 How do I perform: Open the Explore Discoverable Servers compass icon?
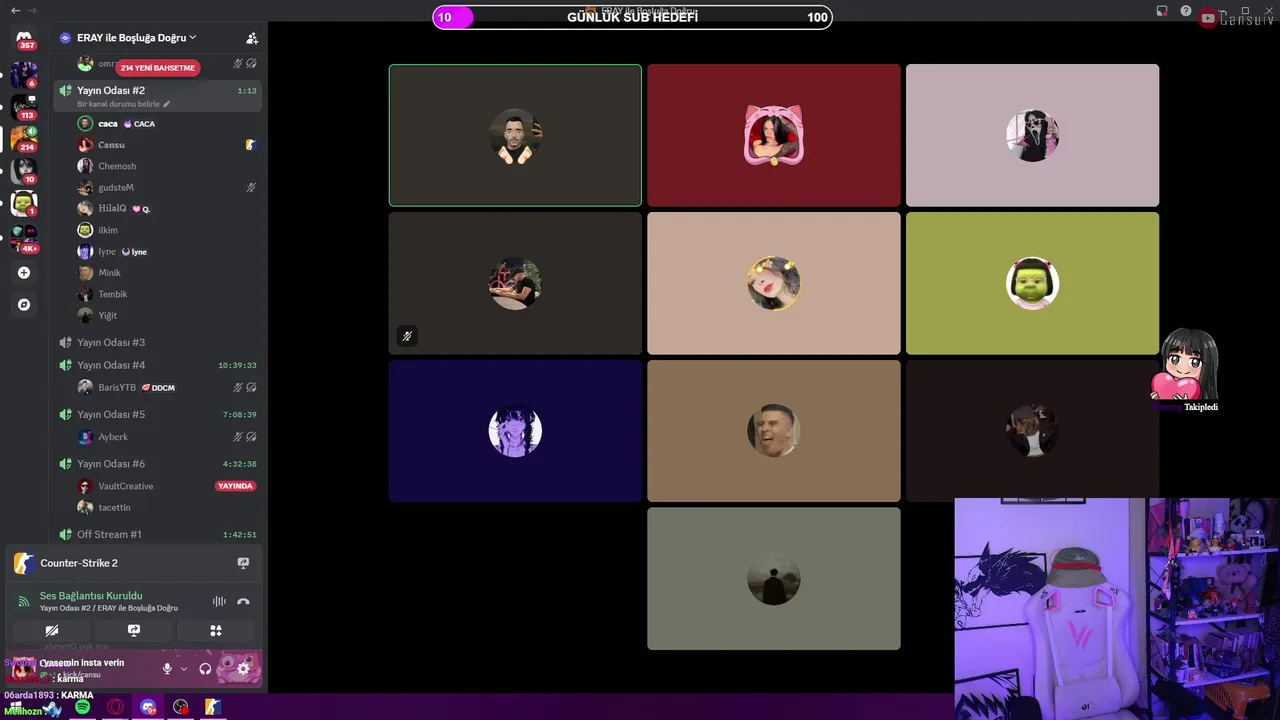24,304
